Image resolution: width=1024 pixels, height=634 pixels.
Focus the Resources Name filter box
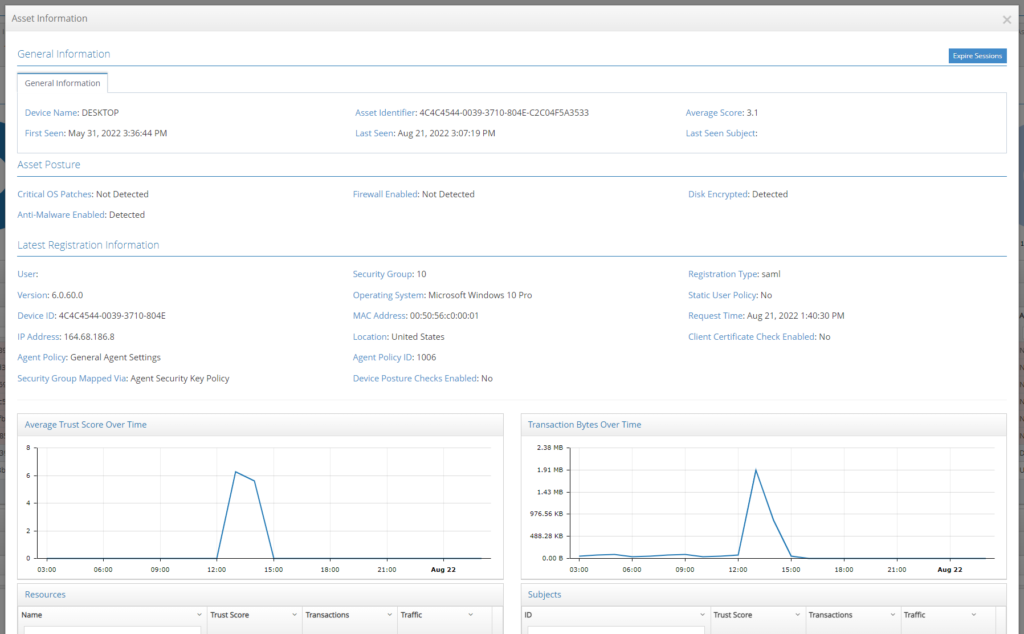click(112, 630)
